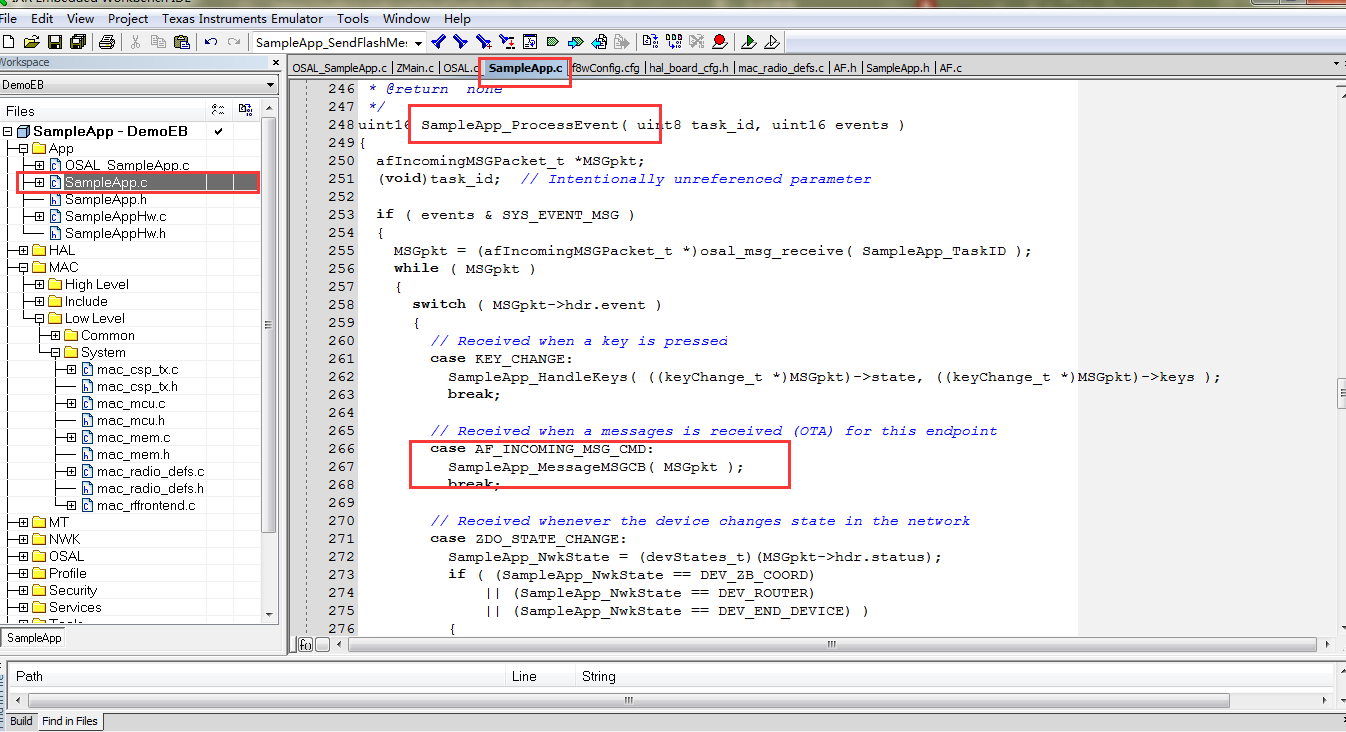Click the Copy icon in toolbar

pos(159,42)
